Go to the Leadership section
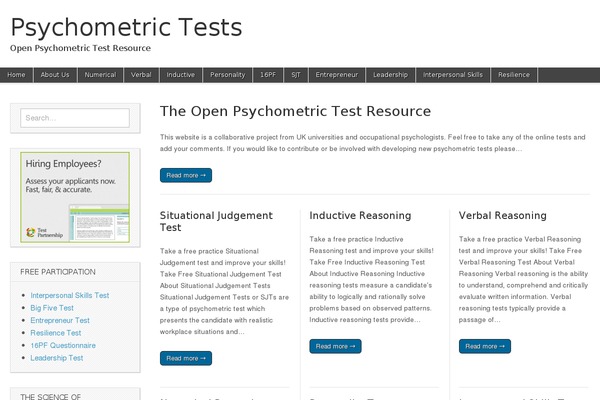Image resolution: width=600 pixels, height=400 pixels. 390,75
